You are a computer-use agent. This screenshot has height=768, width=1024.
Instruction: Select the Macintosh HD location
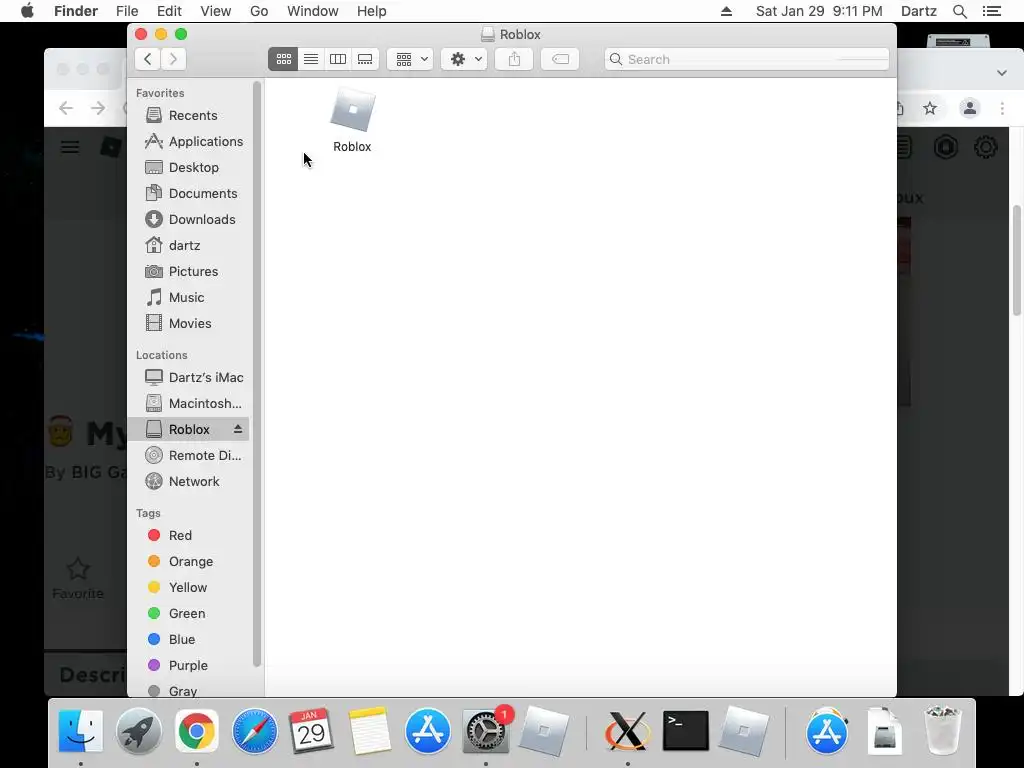click(188, 404)
